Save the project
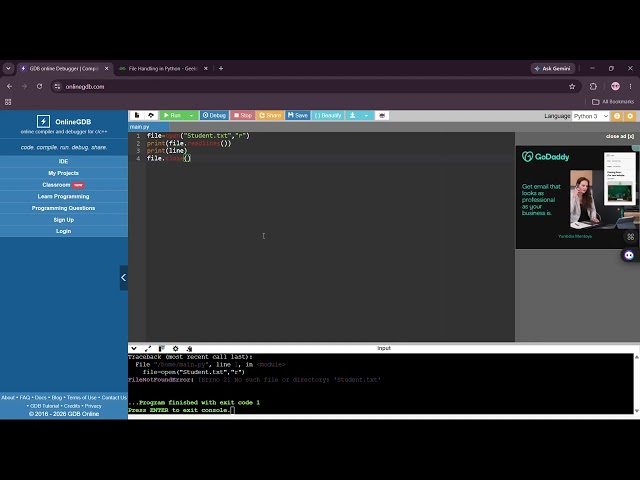The width and height of the screenshot is (640, 480). pos(298,116)
